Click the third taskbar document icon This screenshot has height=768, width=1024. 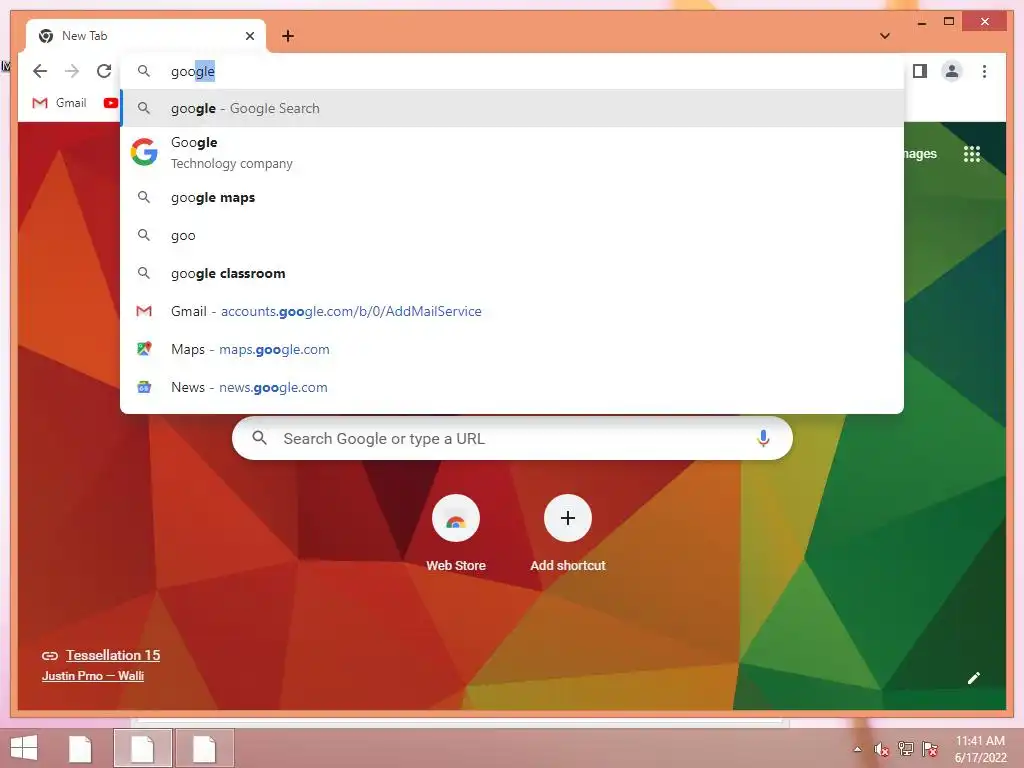click(x=204, y=749)
